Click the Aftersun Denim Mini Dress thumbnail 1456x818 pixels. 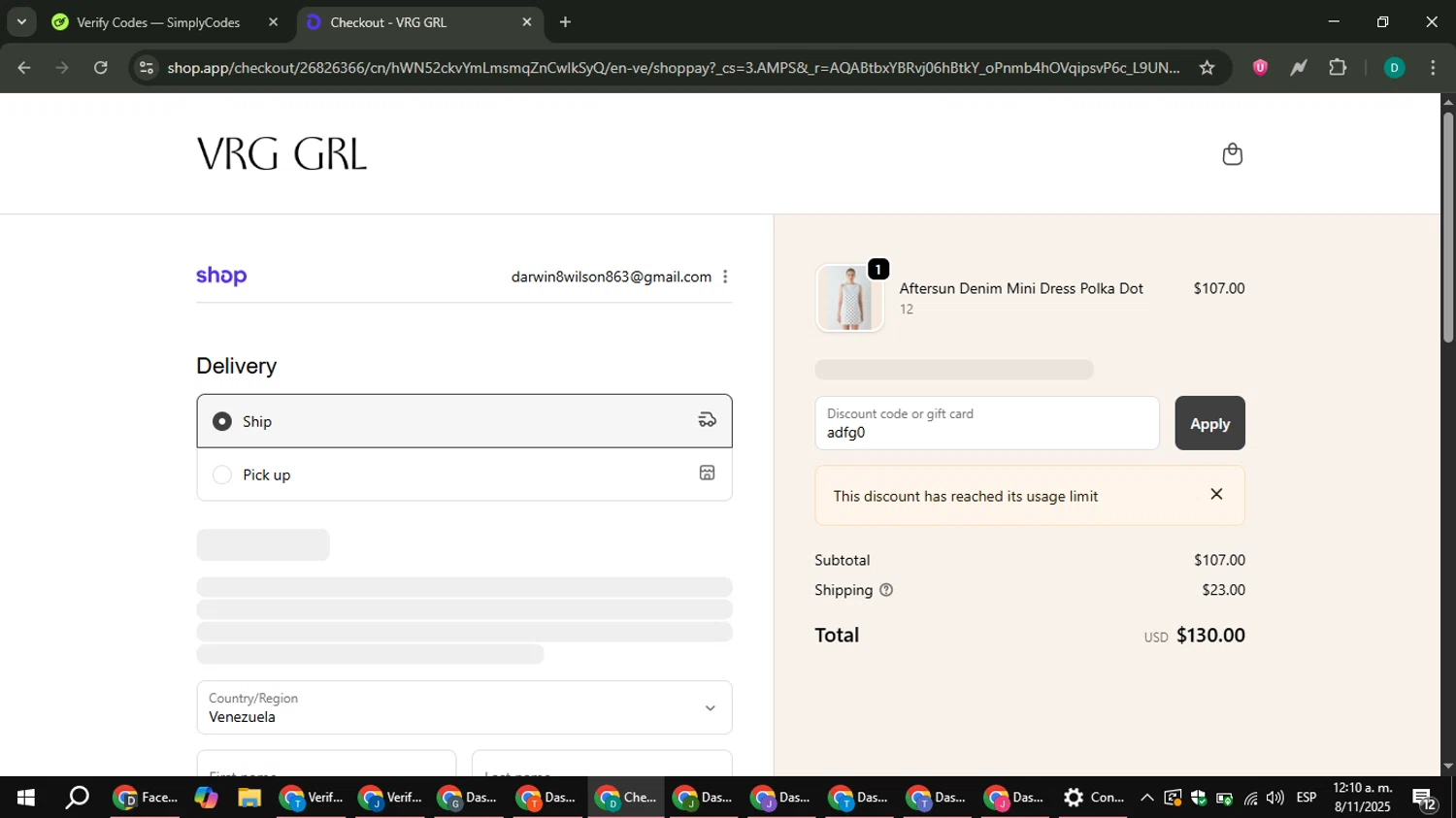point(850,298)
